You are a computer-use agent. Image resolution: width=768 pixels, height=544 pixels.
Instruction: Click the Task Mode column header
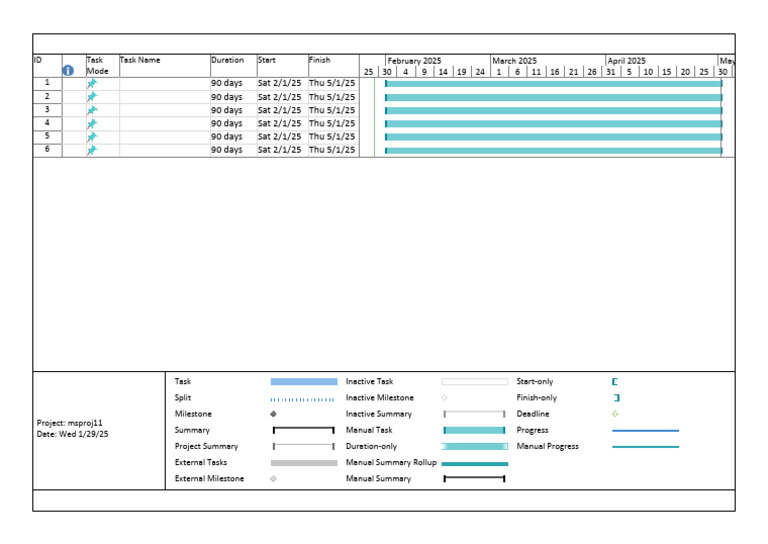coord(102,66)
